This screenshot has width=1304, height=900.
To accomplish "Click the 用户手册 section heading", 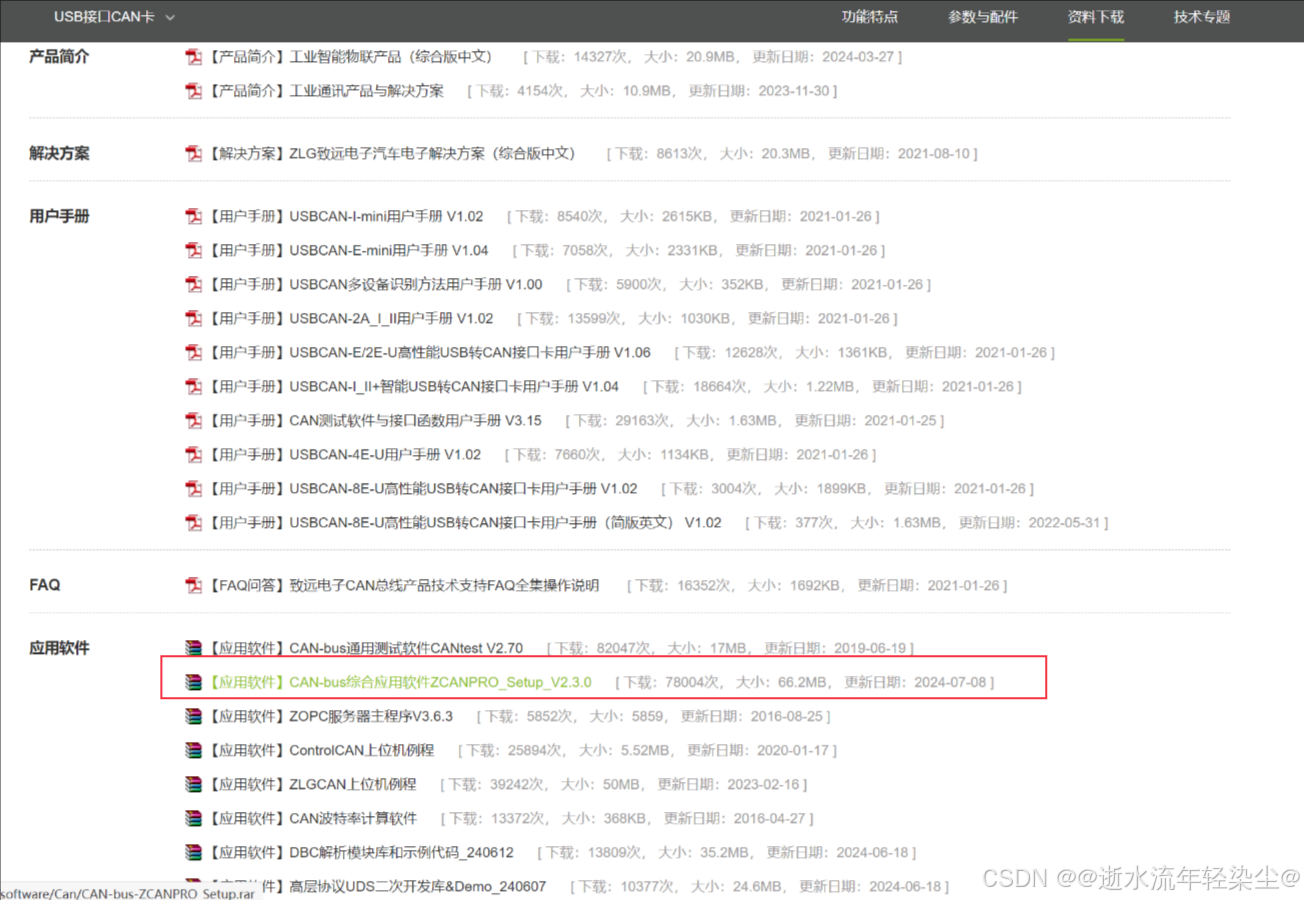I will pyautogui.click(x=59, y=216).
